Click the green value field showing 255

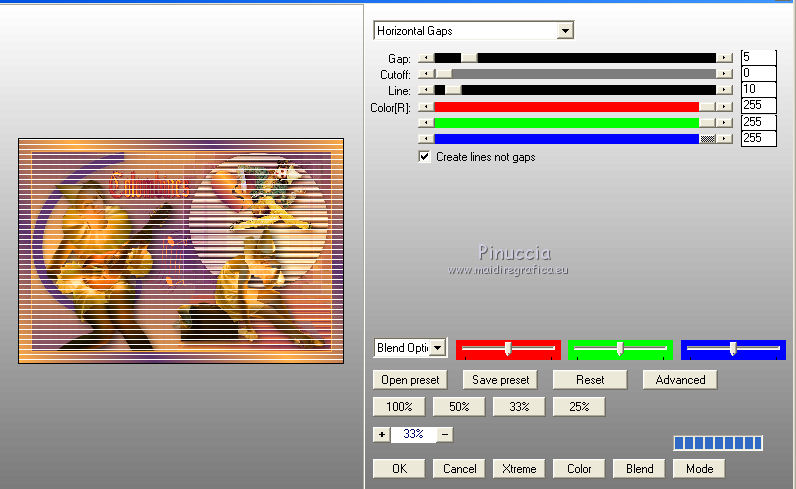point(758,122)
